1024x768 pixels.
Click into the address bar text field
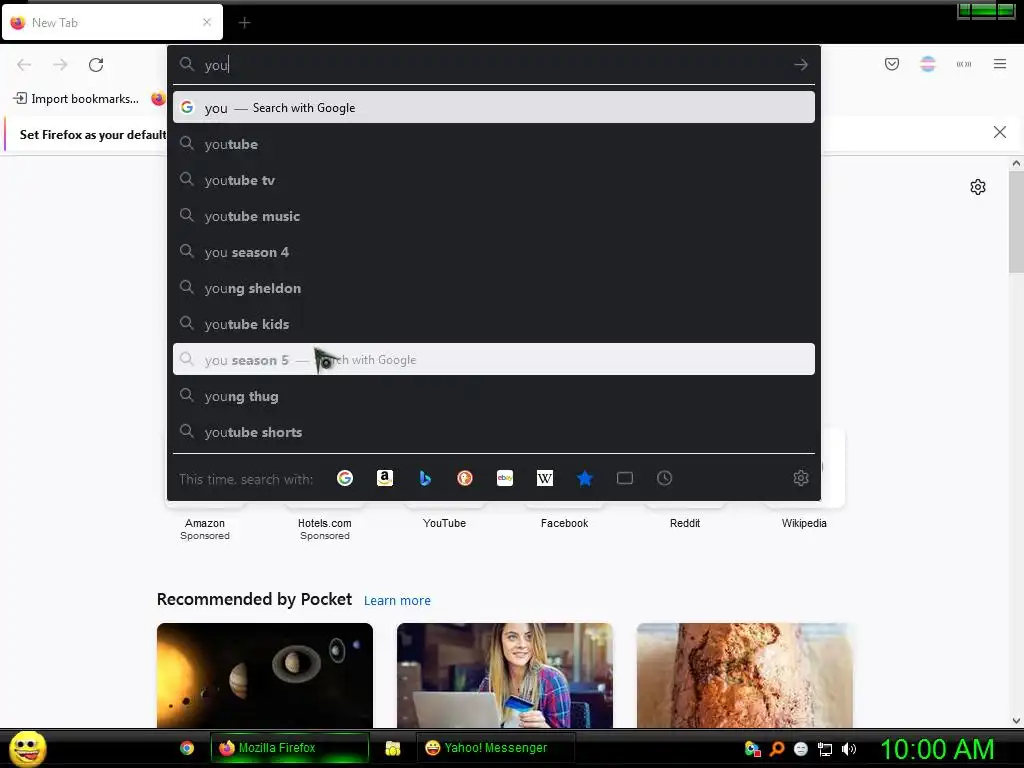pyautogui.click(x=494, y=65)
